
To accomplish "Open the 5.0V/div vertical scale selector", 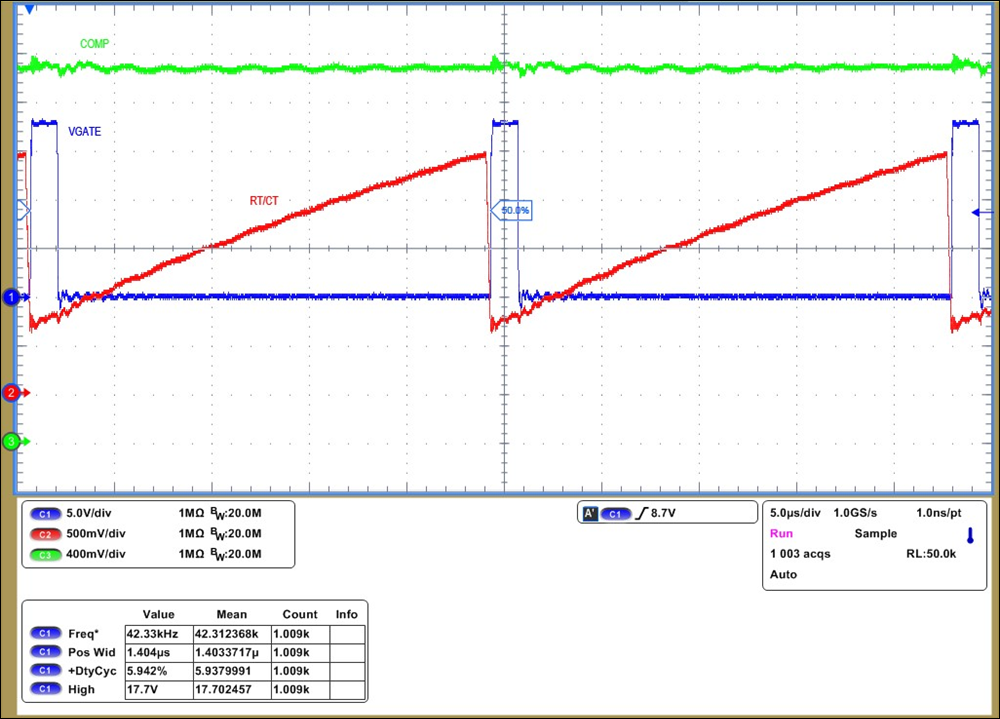I will (90, 513).
